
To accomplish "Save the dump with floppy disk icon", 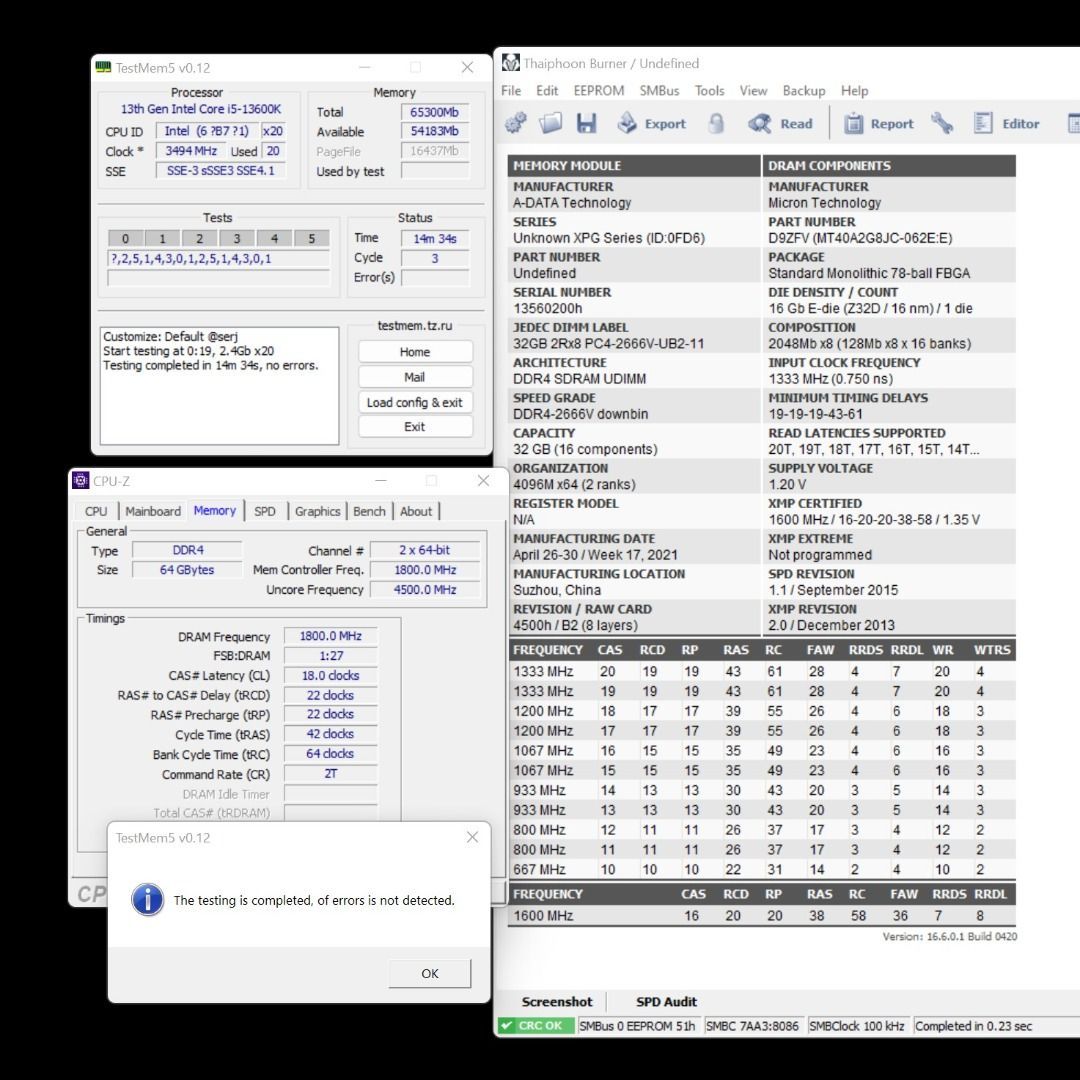I will click(586, 123).
